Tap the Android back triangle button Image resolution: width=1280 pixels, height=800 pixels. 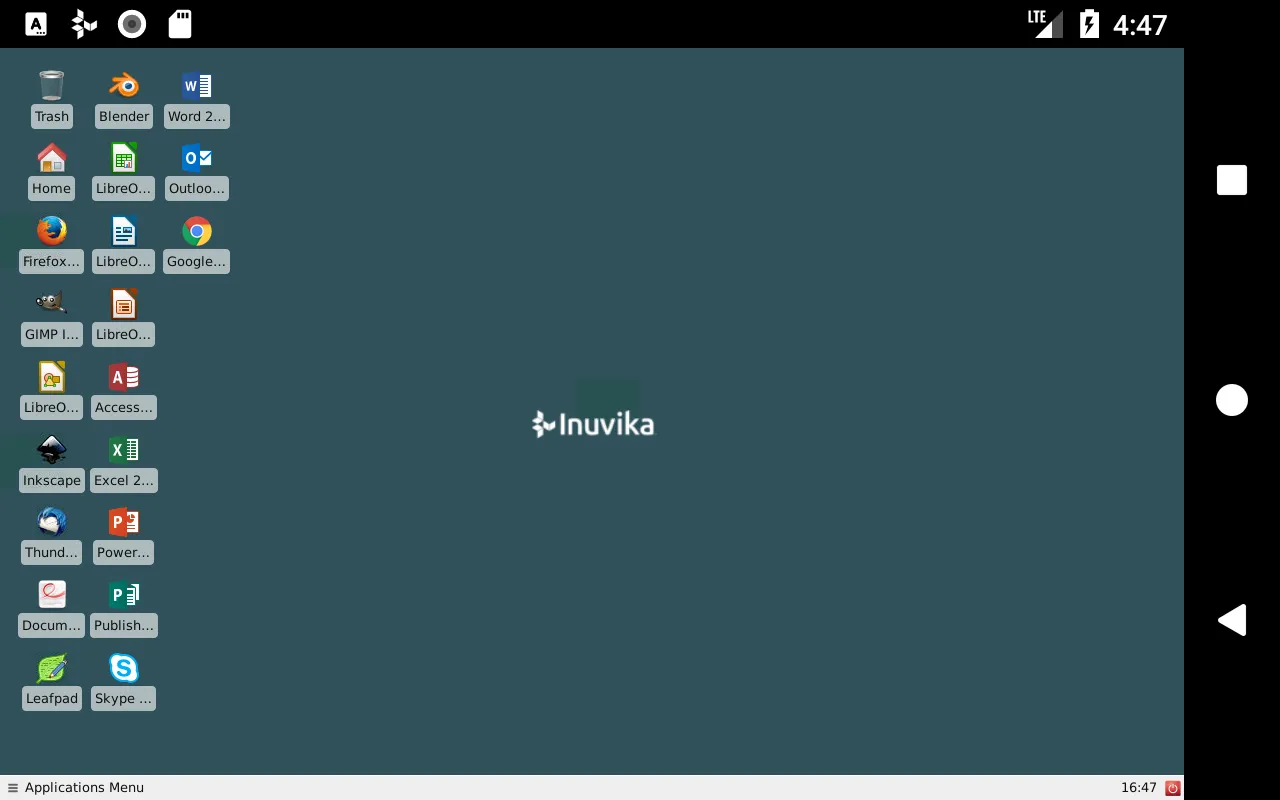click(x=1232, y=620)
